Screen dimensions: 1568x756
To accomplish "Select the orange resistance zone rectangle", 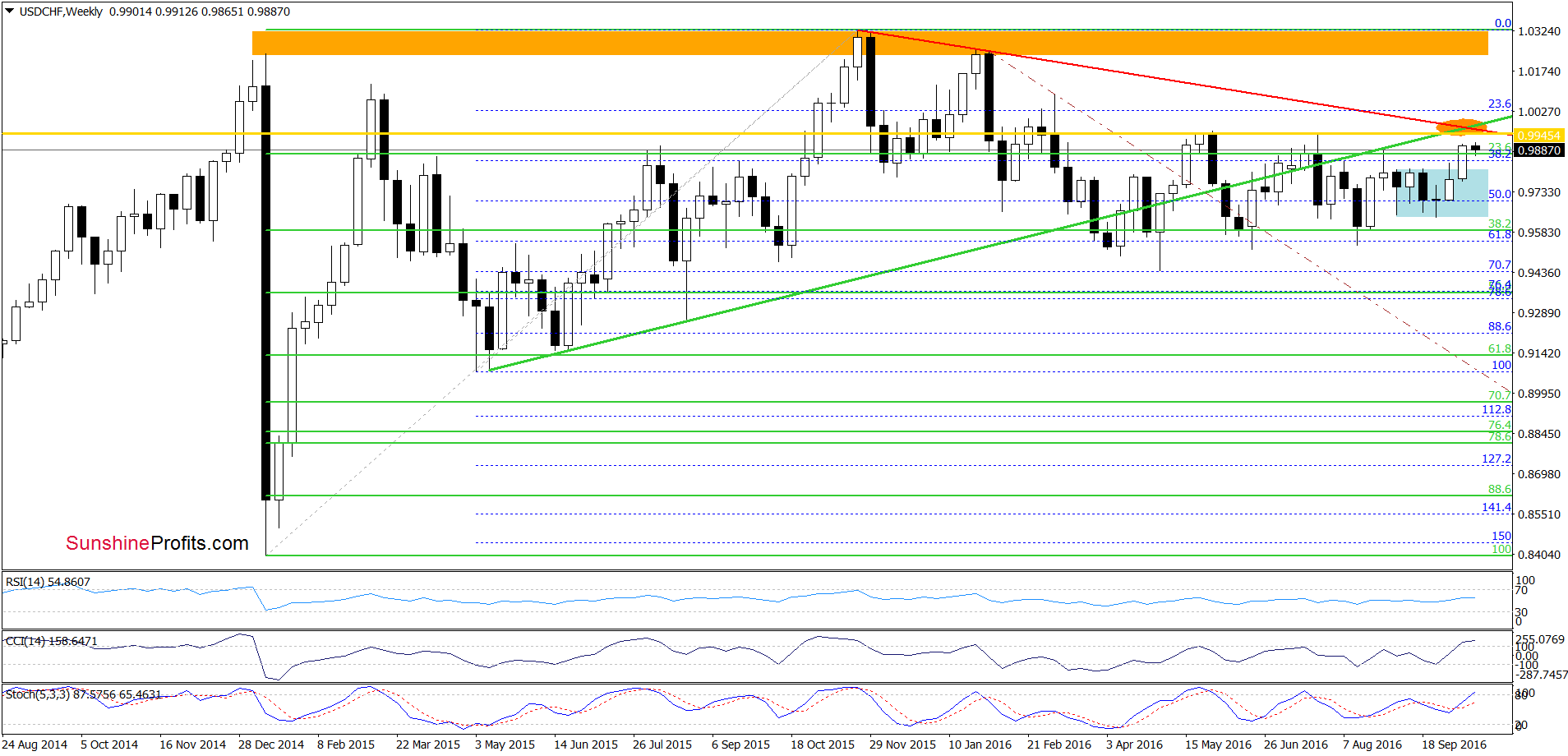I will (x=869, y=43).
